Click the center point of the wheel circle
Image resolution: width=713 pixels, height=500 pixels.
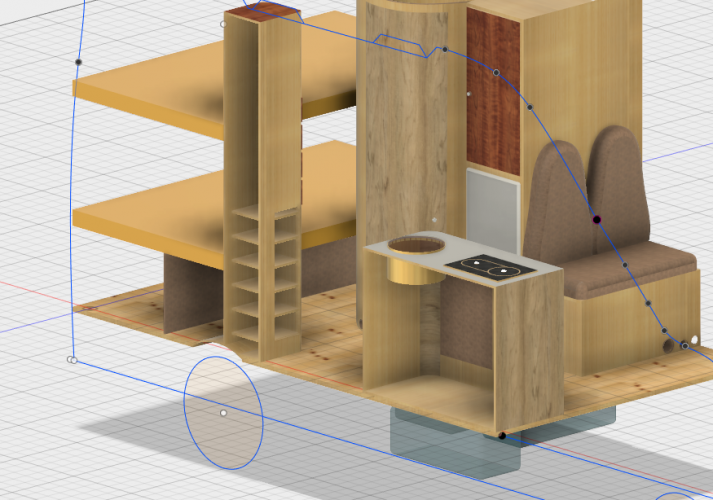coord(223,412)
